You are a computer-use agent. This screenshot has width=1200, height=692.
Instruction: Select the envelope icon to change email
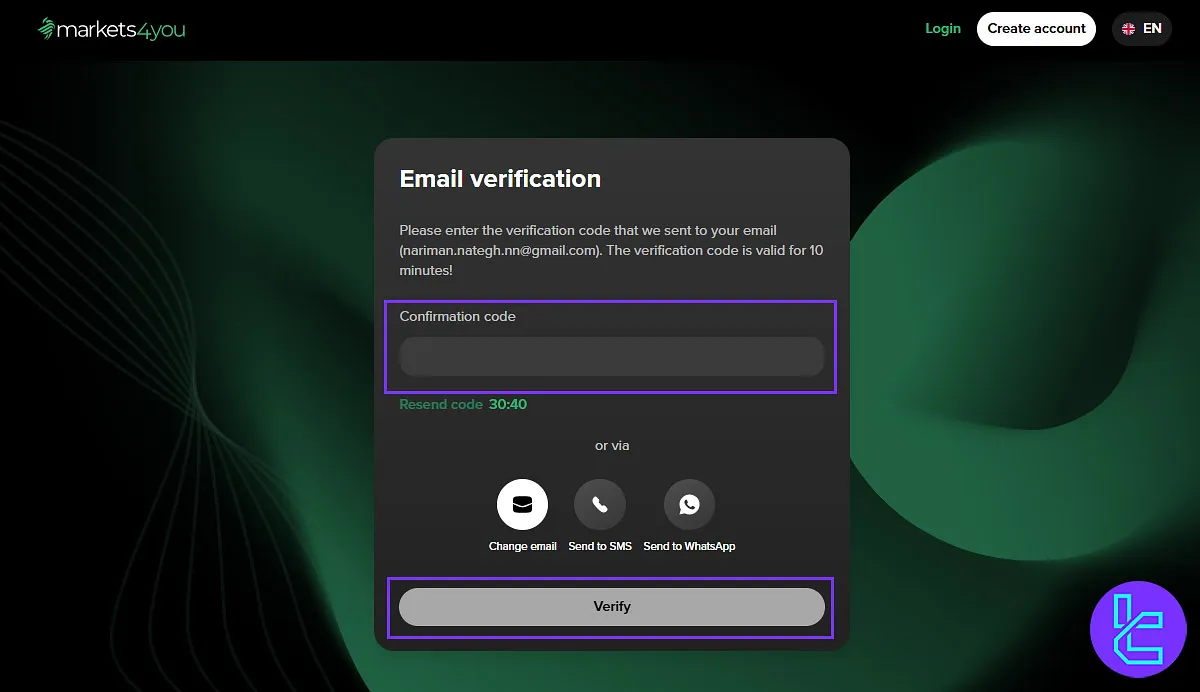tap(522, 504)
